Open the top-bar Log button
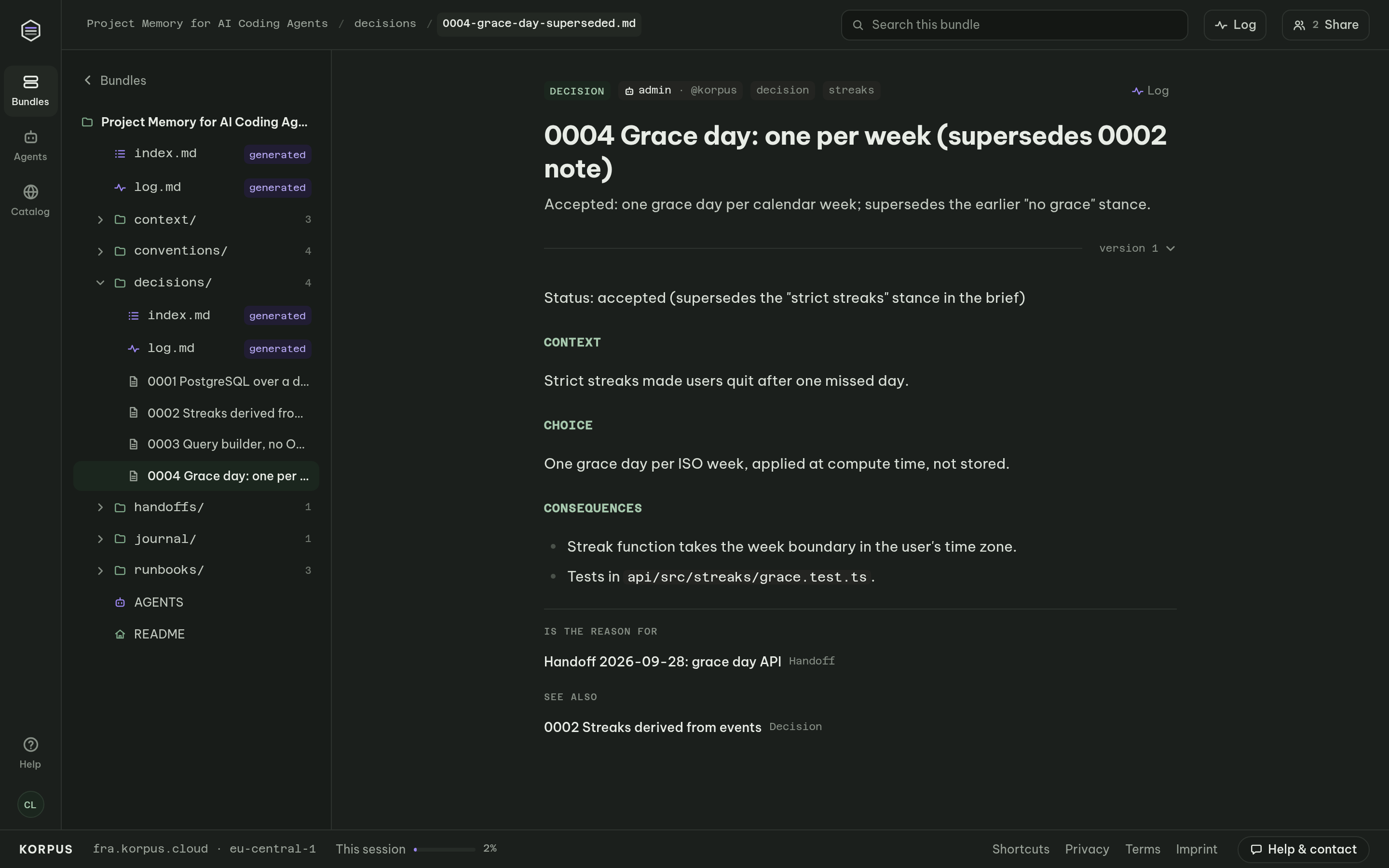The width and height of the screenshot is (1389, 868). point(1235,25)
